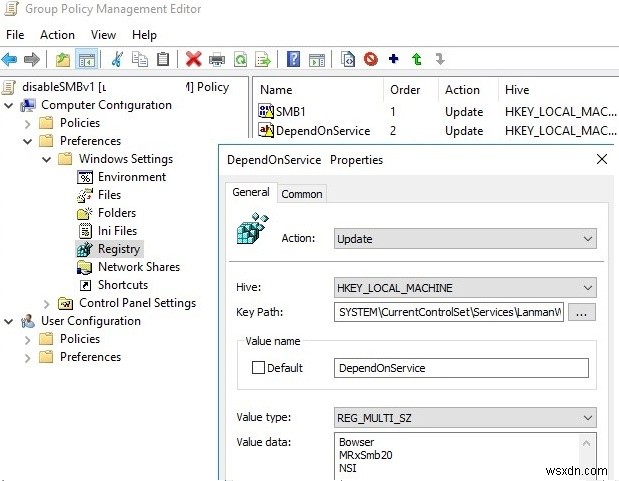The image size is (619, 481).
Task: Open the Action menu
Action: [x=57, y=35]
